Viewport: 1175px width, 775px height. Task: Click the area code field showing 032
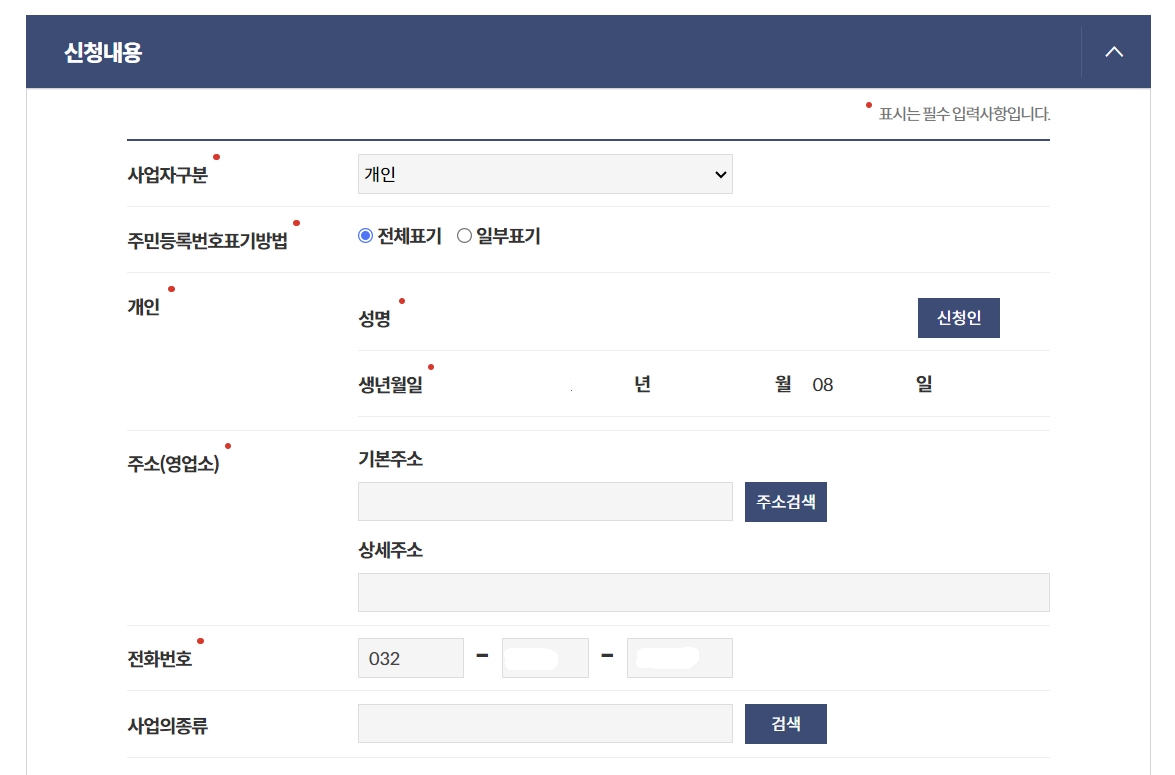[411, 658]
